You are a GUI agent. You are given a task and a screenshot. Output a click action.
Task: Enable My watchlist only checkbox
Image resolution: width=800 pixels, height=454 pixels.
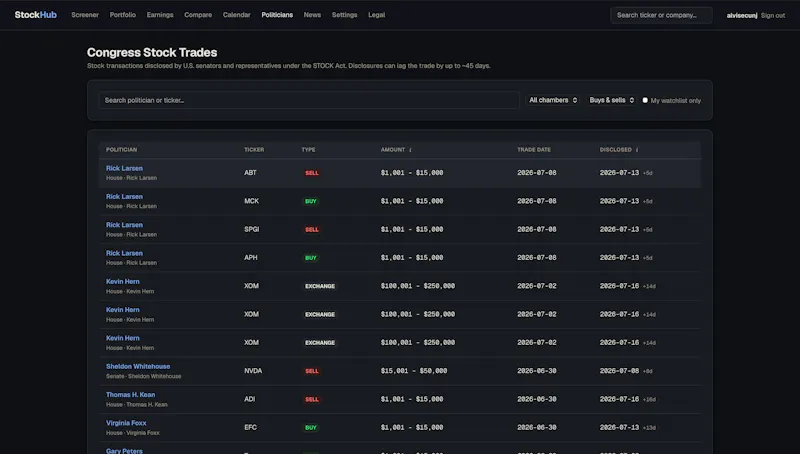click(x=645, y=100)
